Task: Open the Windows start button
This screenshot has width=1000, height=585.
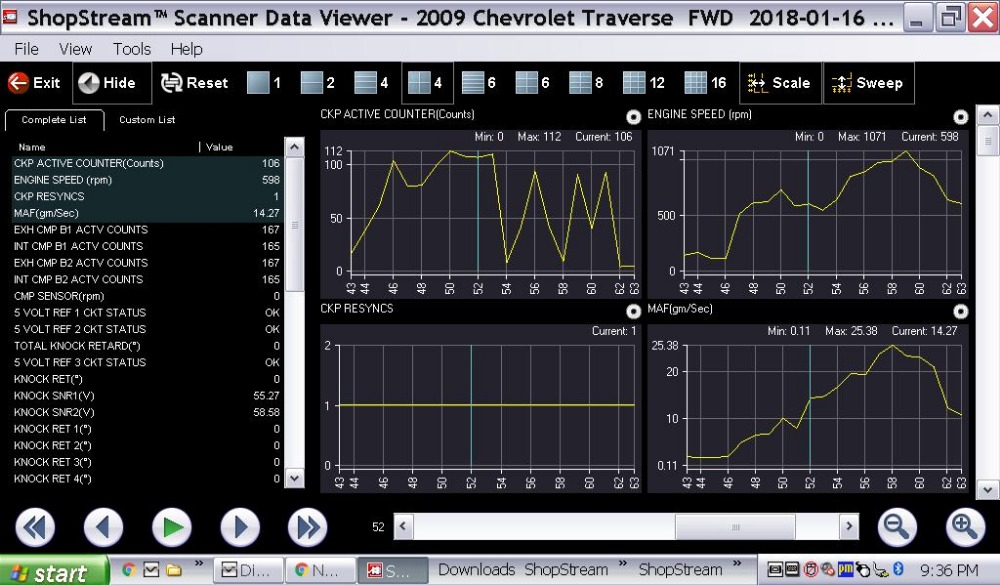Action: [x=54, y=570]
